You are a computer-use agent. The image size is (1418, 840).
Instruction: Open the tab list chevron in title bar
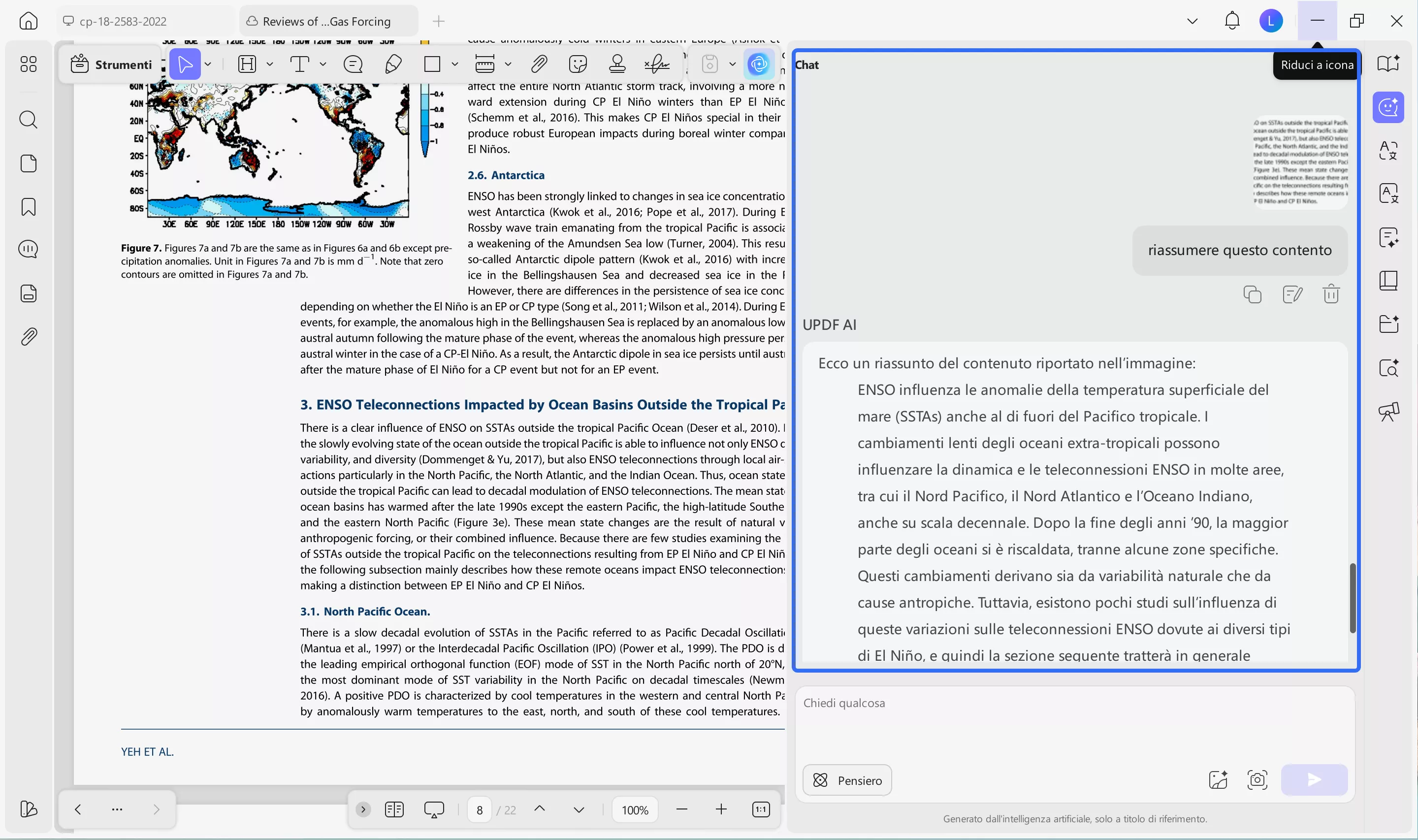coord(1192,22)
